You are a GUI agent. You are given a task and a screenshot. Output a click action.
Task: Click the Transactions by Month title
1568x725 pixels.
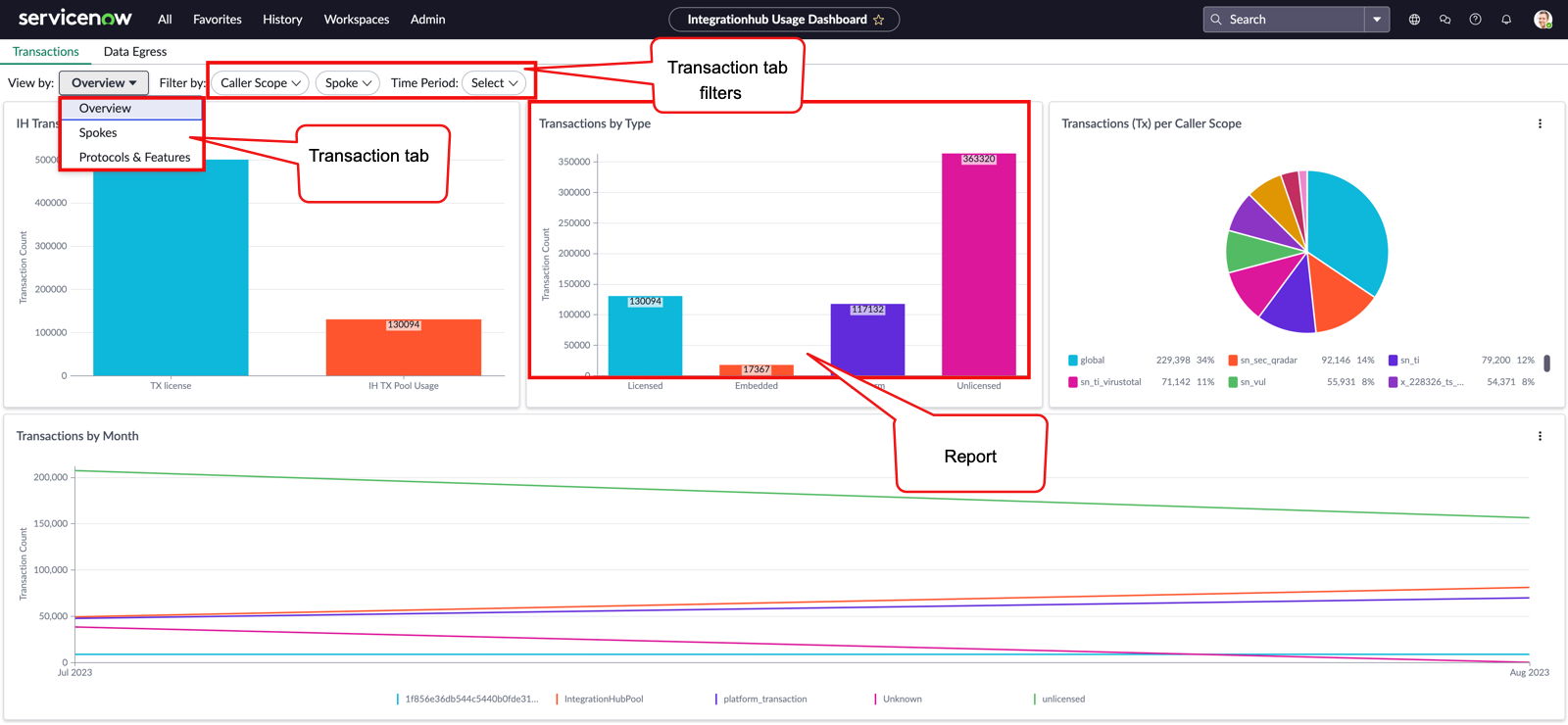click(77, 436)
